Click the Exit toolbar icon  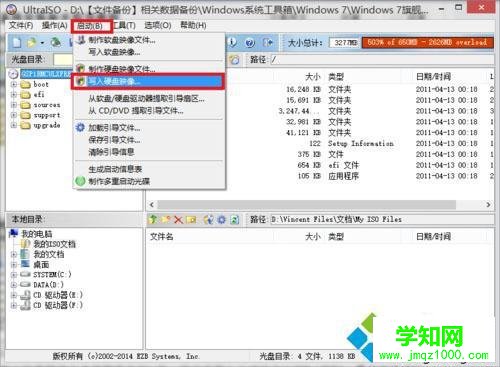(268, 43)
